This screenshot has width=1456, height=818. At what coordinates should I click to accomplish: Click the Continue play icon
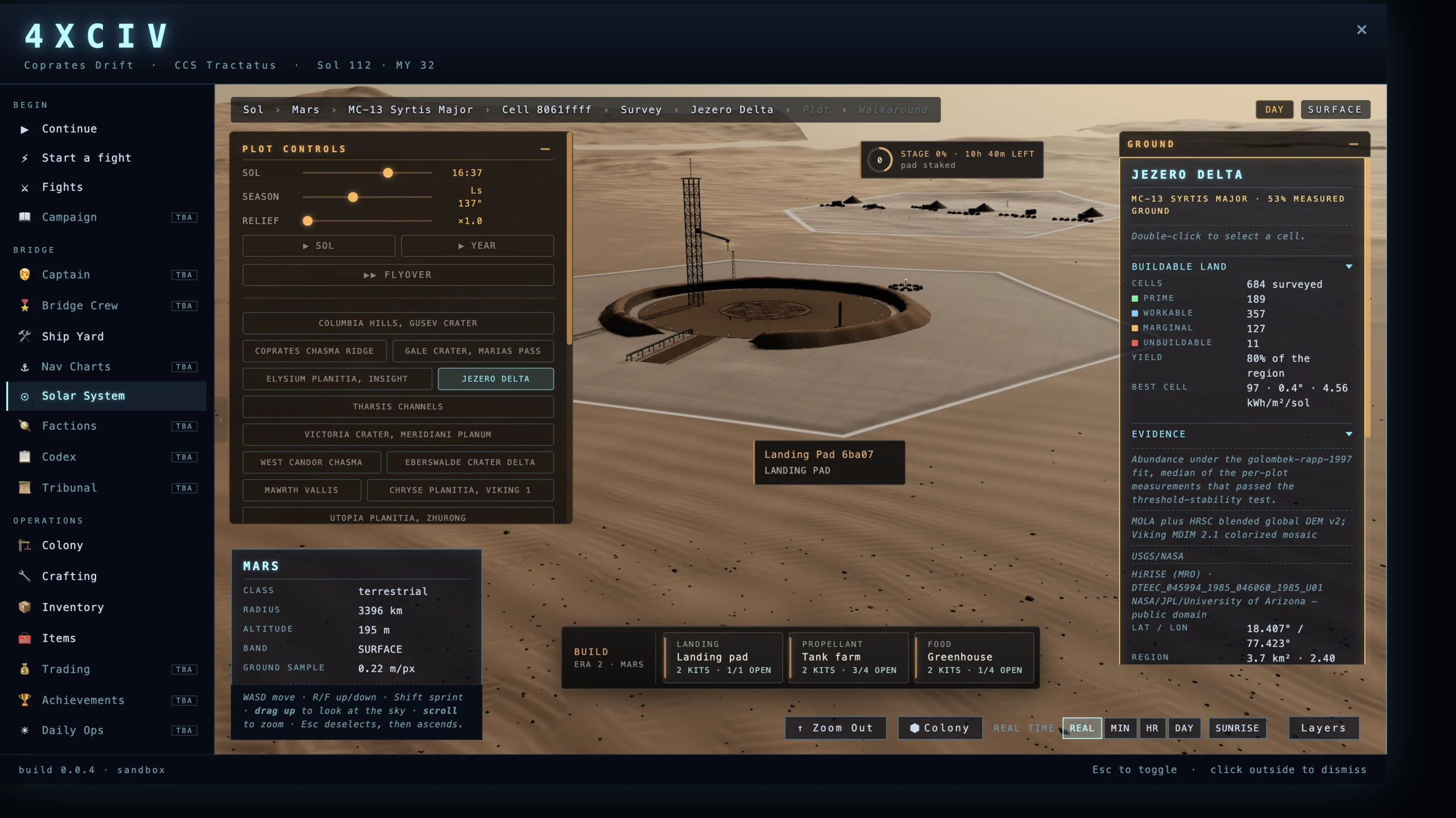pos(24,129)
